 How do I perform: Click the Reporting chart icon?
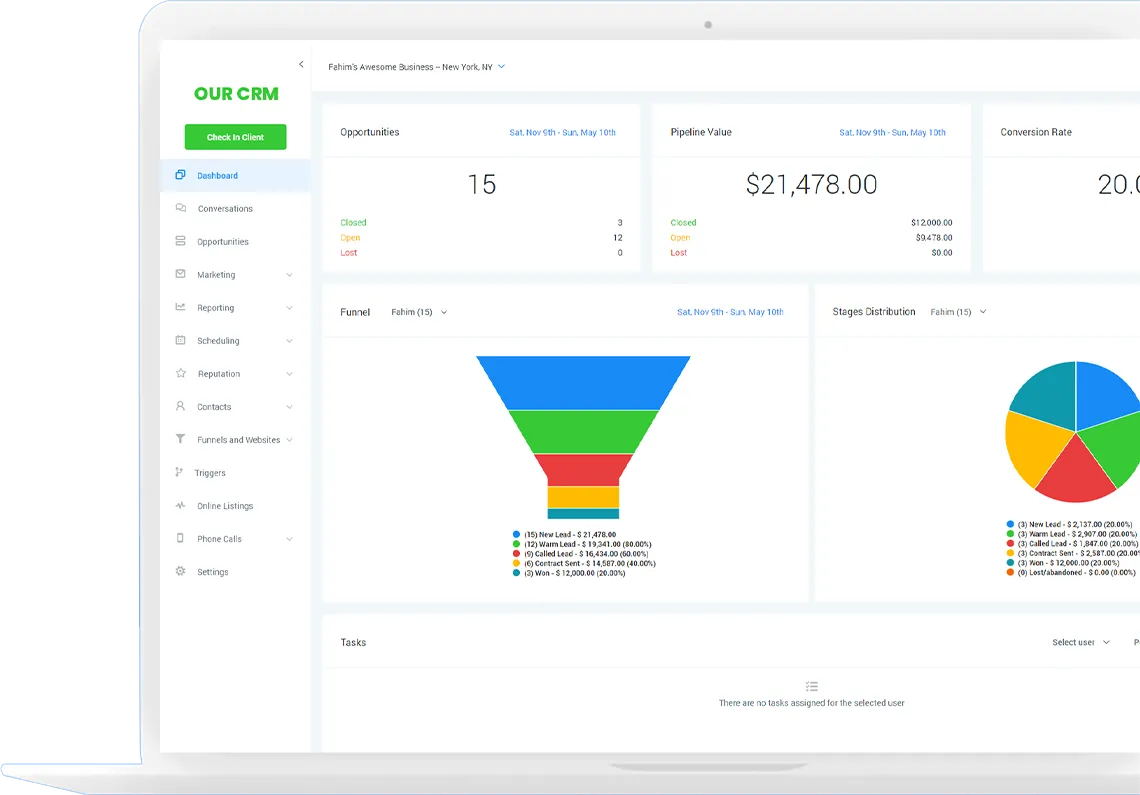180,307
